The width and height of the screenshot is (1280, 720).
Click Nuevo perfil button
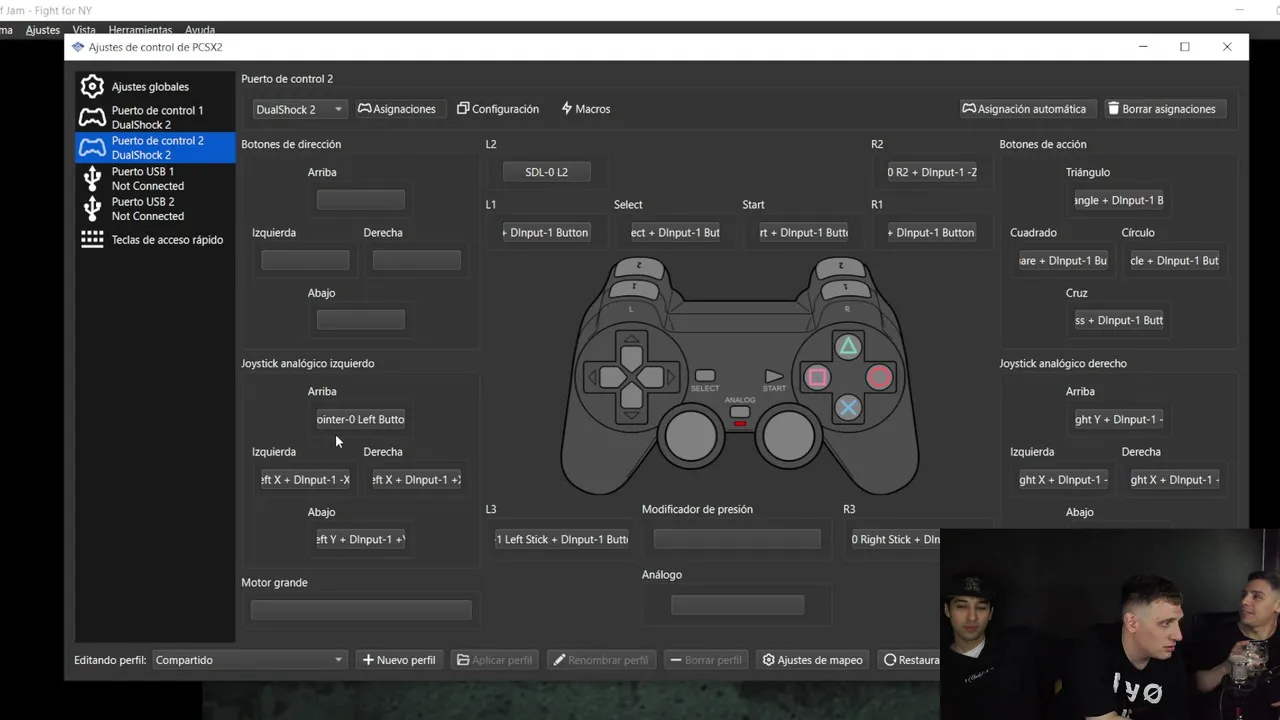[399, 660]
